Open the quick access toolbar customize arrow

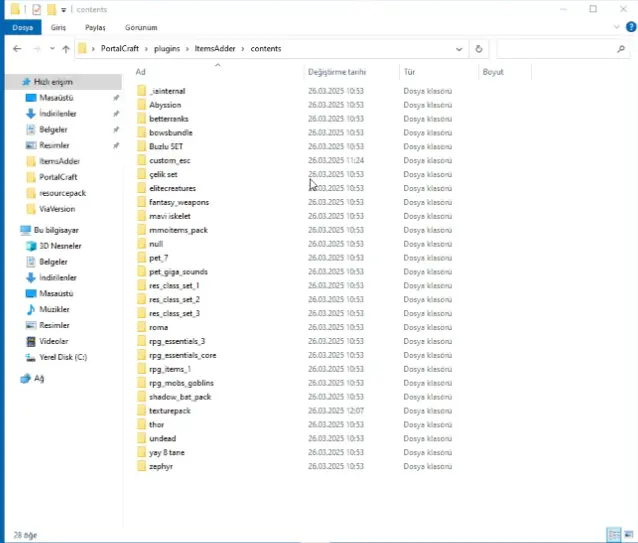click(x=63, y=10)
